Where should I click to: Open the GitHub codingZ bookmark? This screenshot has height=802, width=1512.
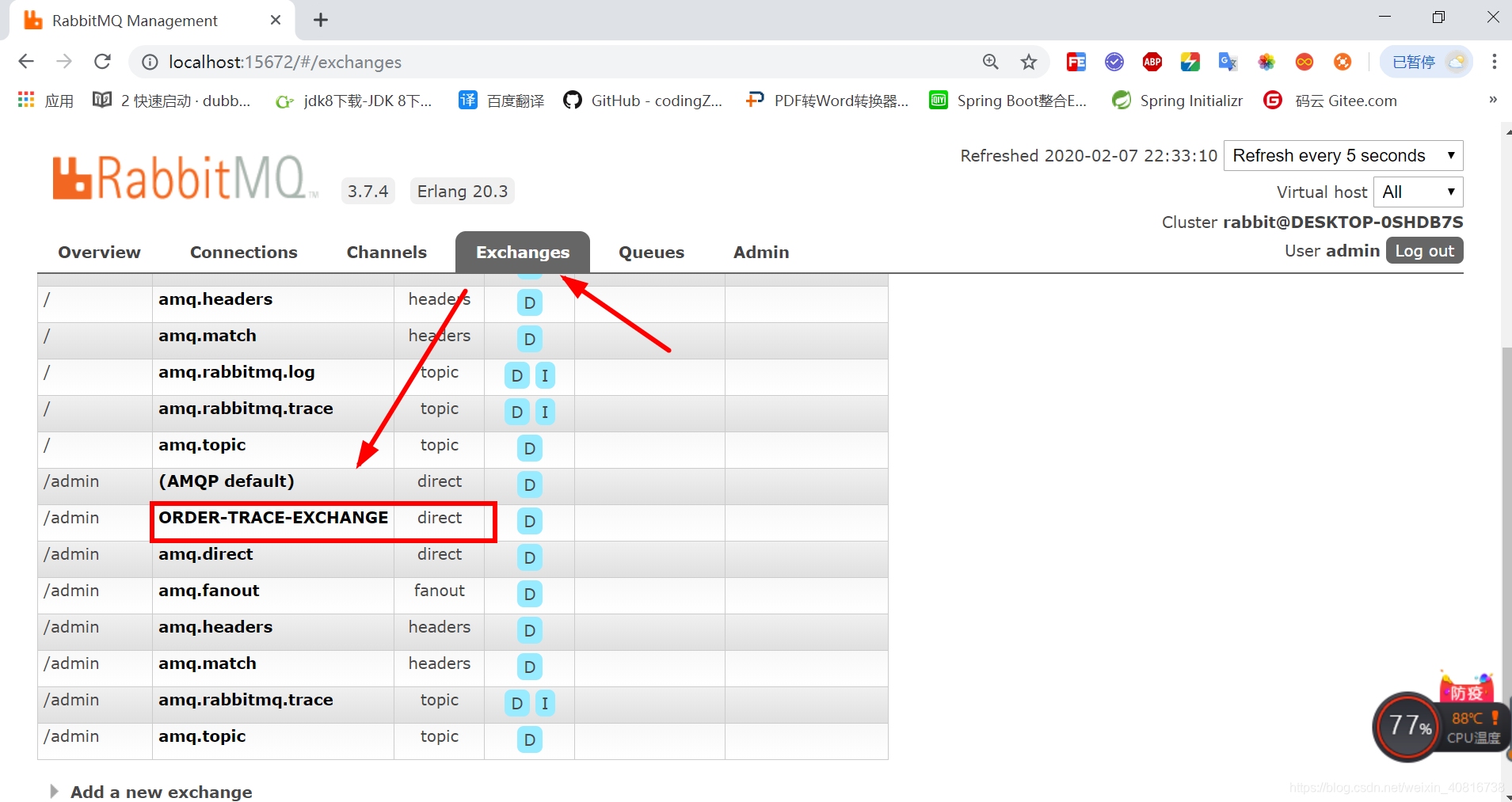[x=643, y=101]
